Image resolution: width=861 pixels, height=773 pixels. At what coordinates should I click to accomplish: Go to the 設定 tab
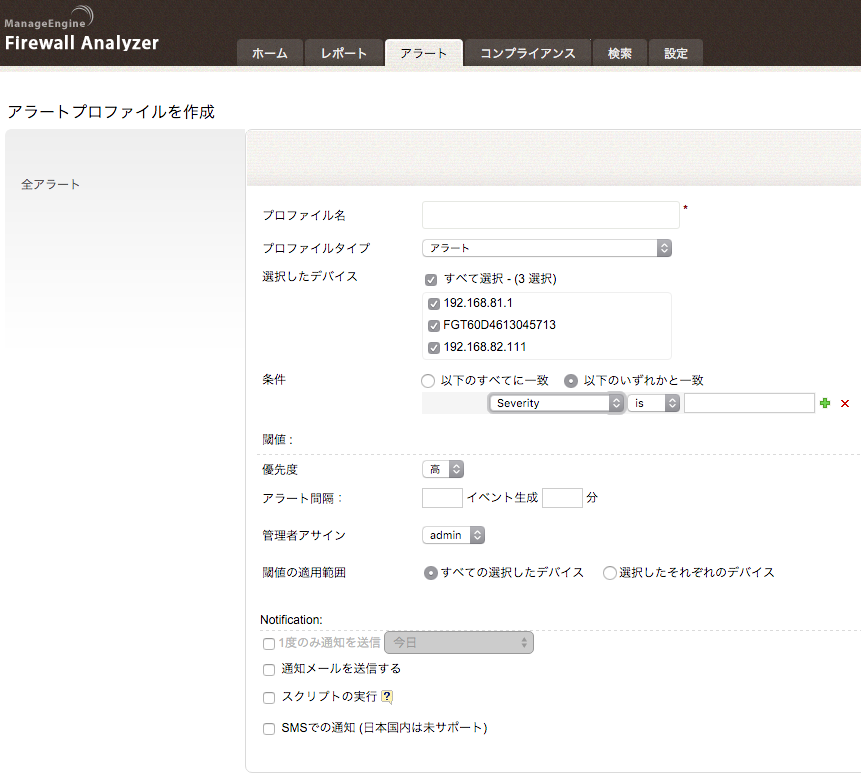[x=676, y=53]
